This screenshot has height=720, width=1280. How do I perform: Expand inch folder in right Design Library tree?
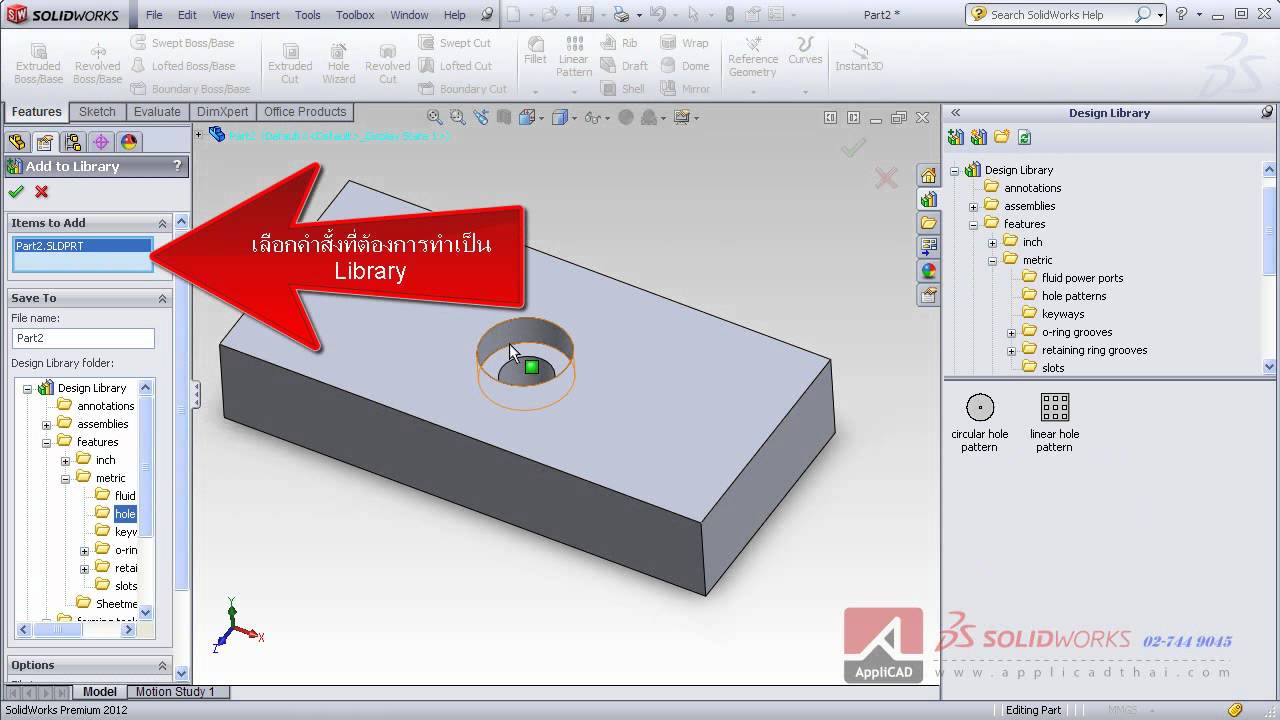[x=992, y=243]
